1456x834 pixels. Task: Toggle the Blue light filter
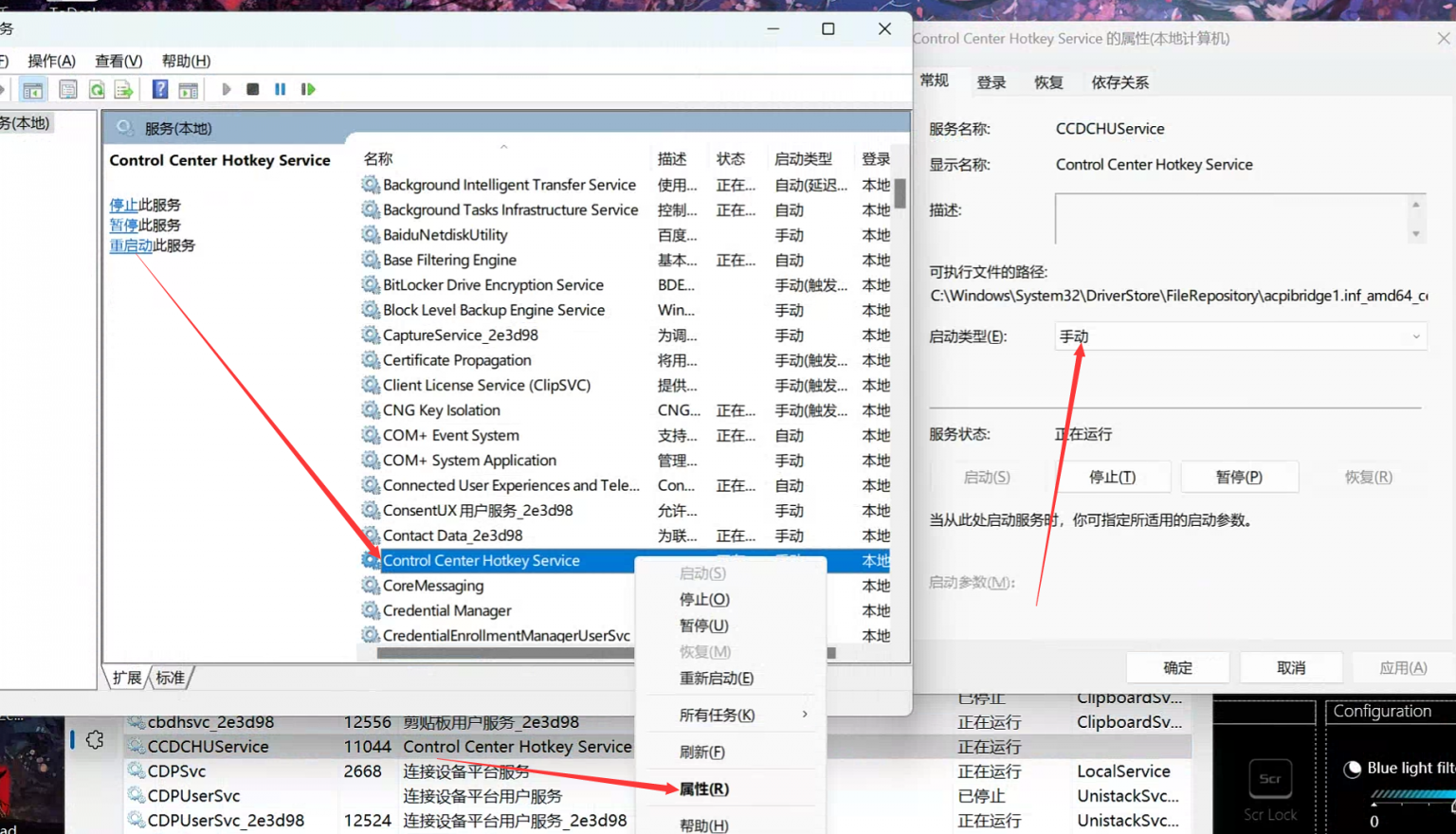tap(1353, 768)
